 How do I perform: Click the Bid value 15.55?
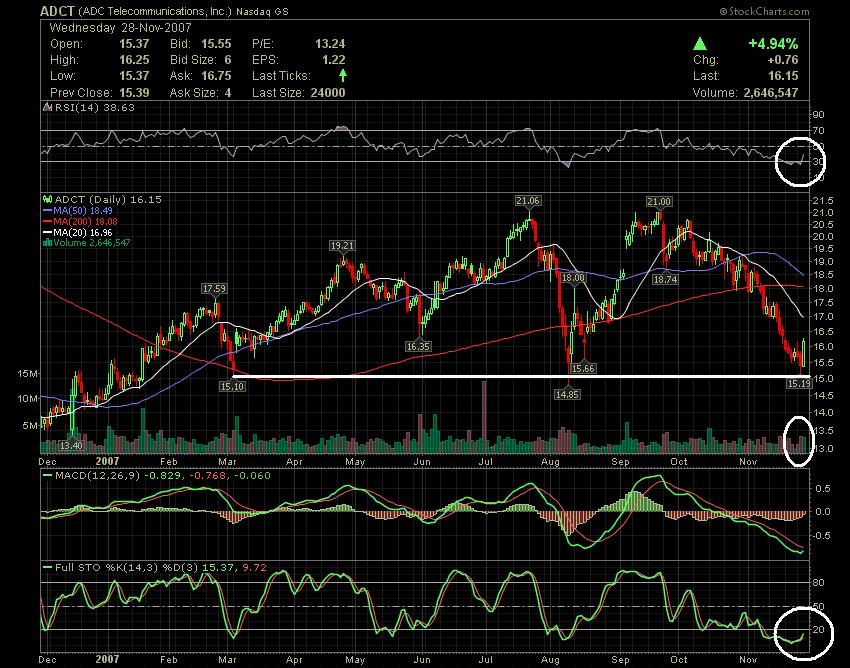216,44
